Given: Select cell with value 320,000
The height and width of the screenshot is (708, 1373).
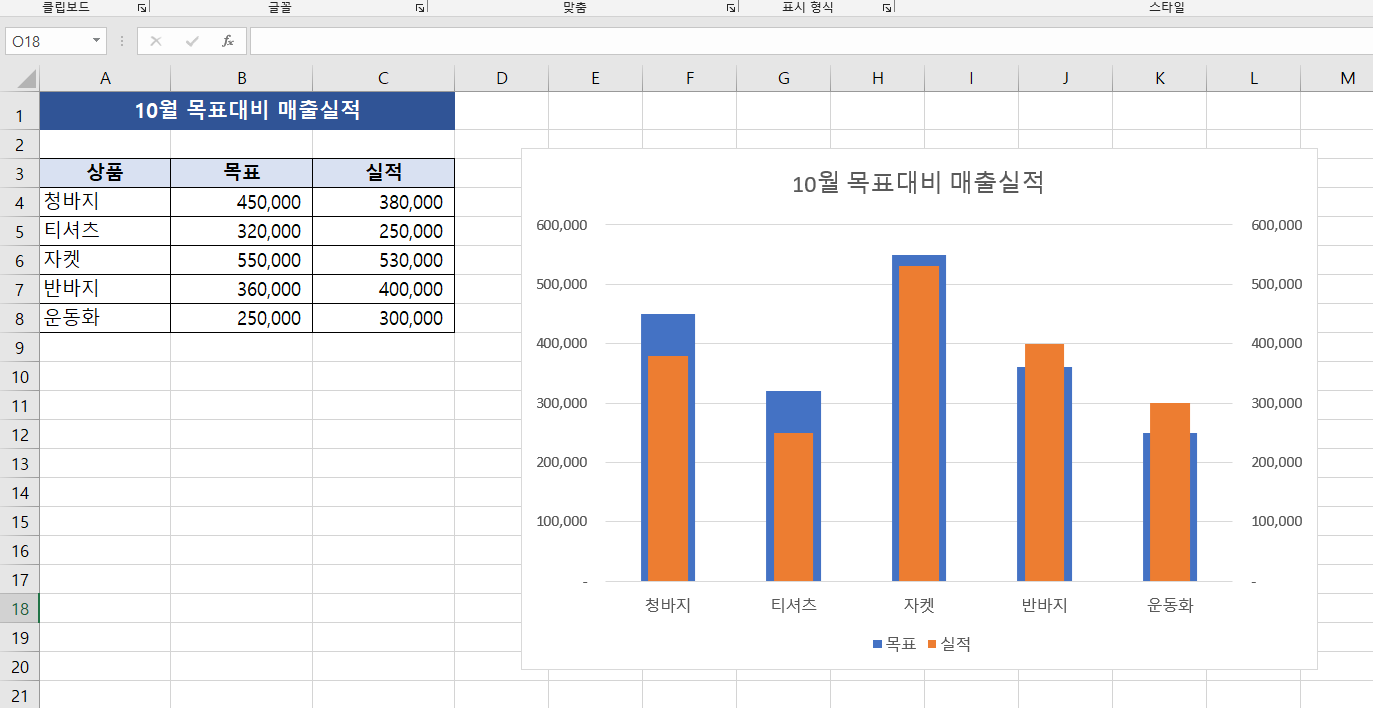Looking at the screenshot, I should [x=241, y=231].
